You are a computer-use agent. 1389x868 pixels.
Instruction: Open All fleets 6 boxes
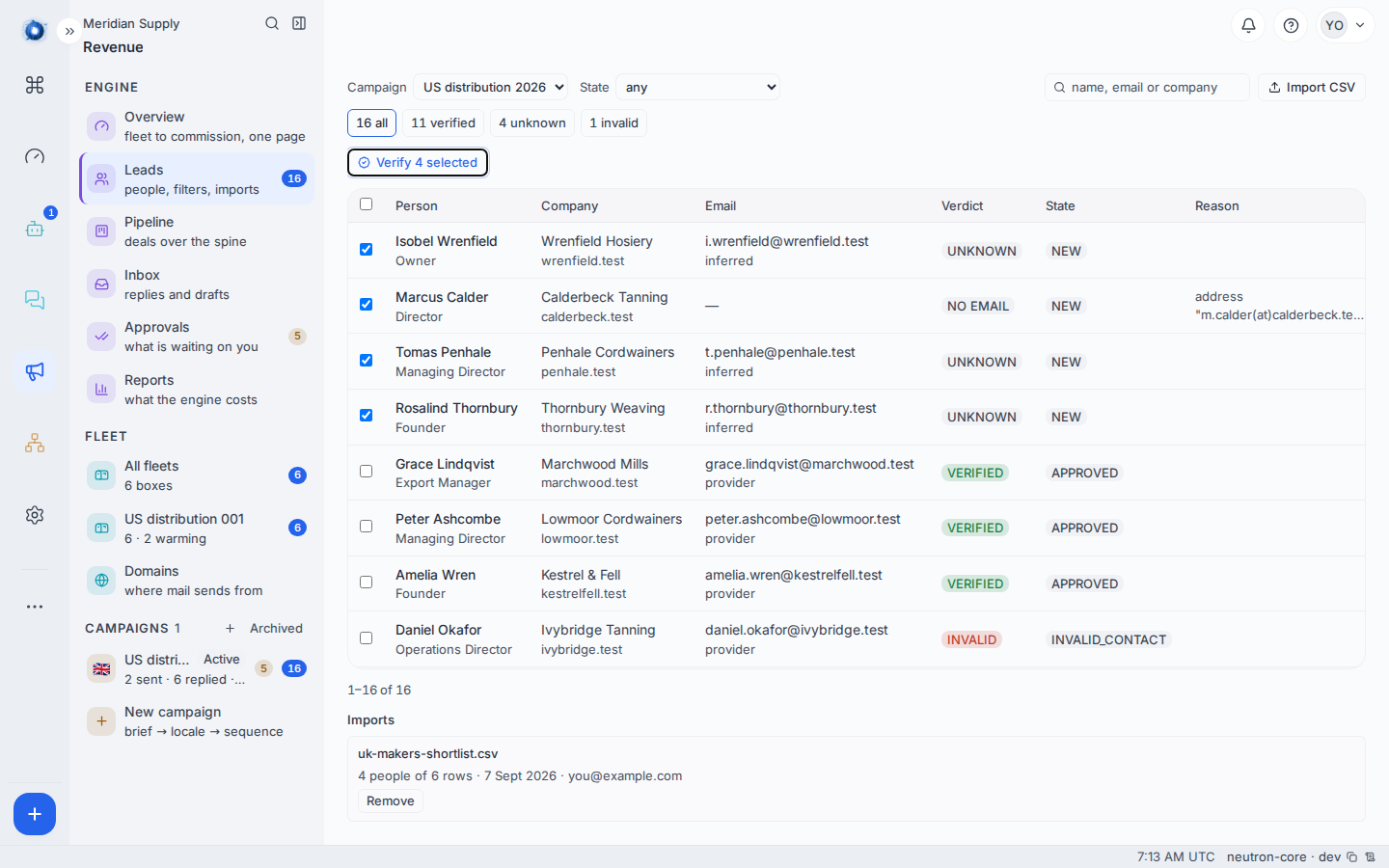click(197, 475)
